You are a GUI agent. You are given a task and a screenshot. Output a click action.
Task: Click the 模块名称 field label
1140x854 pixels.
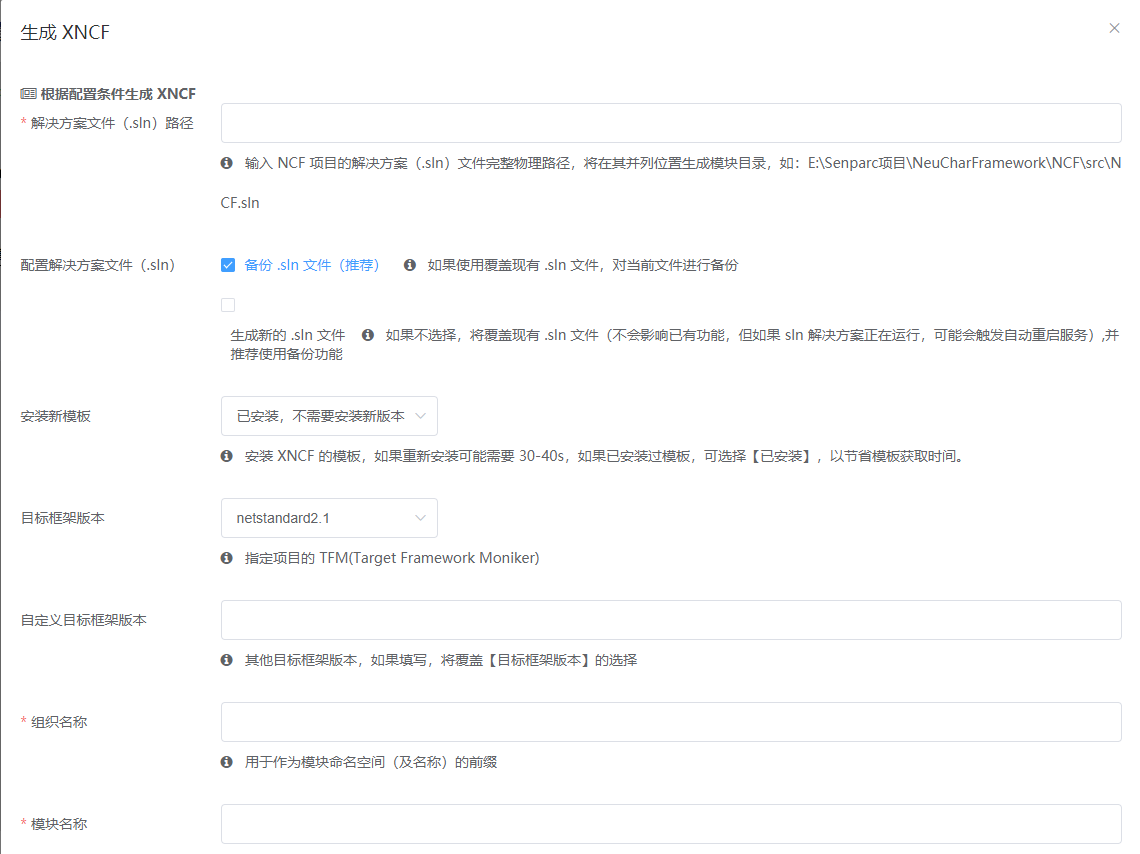pos(59,823)
